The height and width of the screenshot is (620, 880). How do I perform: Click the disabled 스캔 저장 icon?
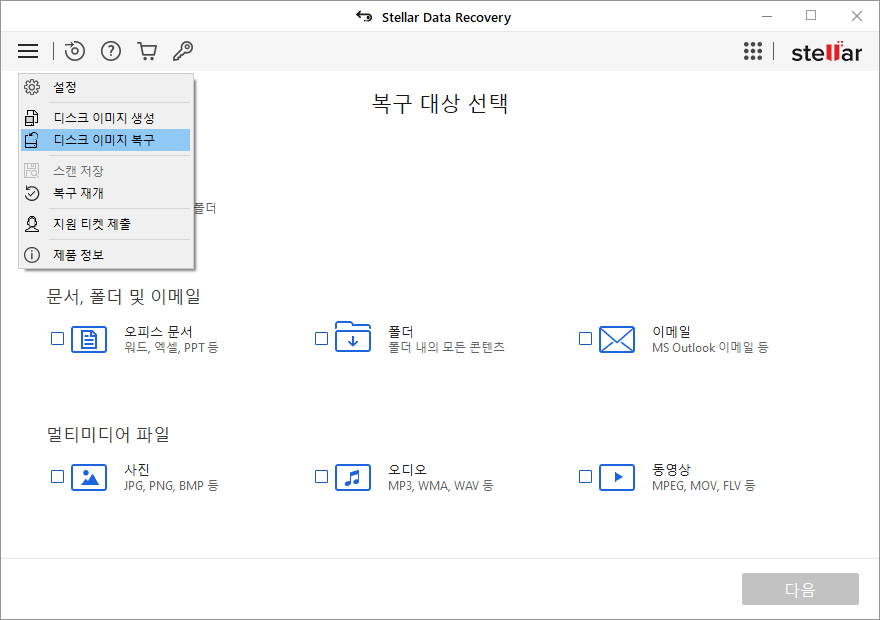click(32, 171)
